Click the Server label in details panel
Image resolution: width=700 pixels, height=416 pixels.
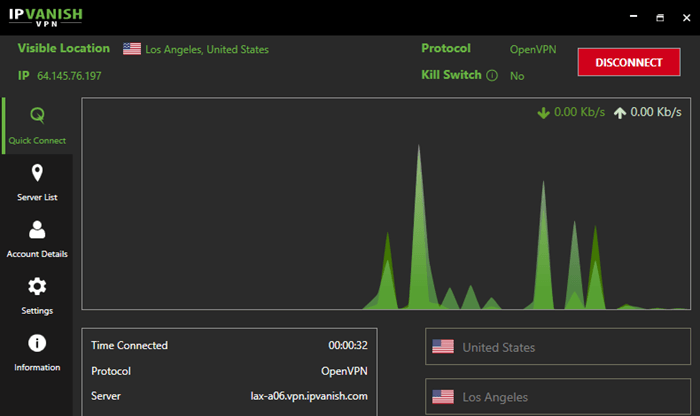pos(106,396)
